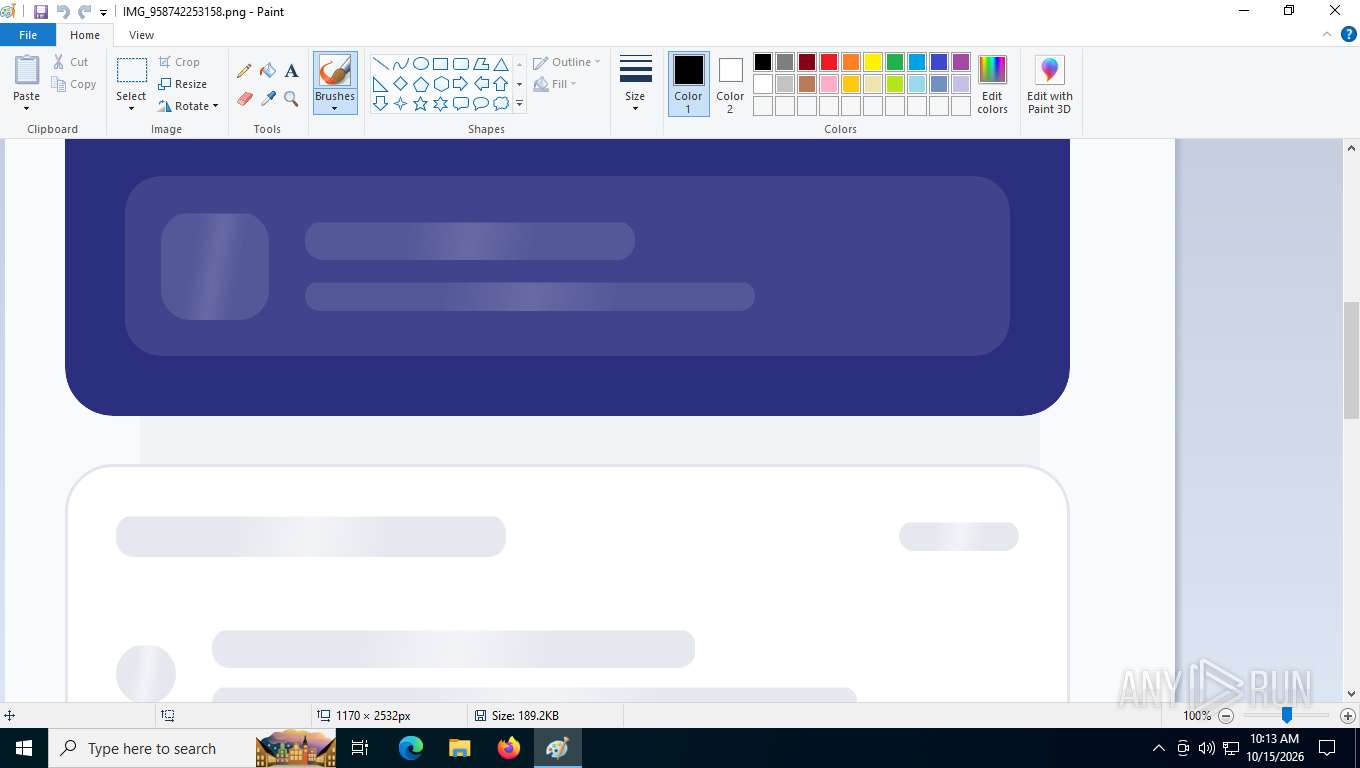This screenshot has width=1360, height=768.
Task: Choose the Rounded rectangular callout shape
Action: (x=461, y=104)
